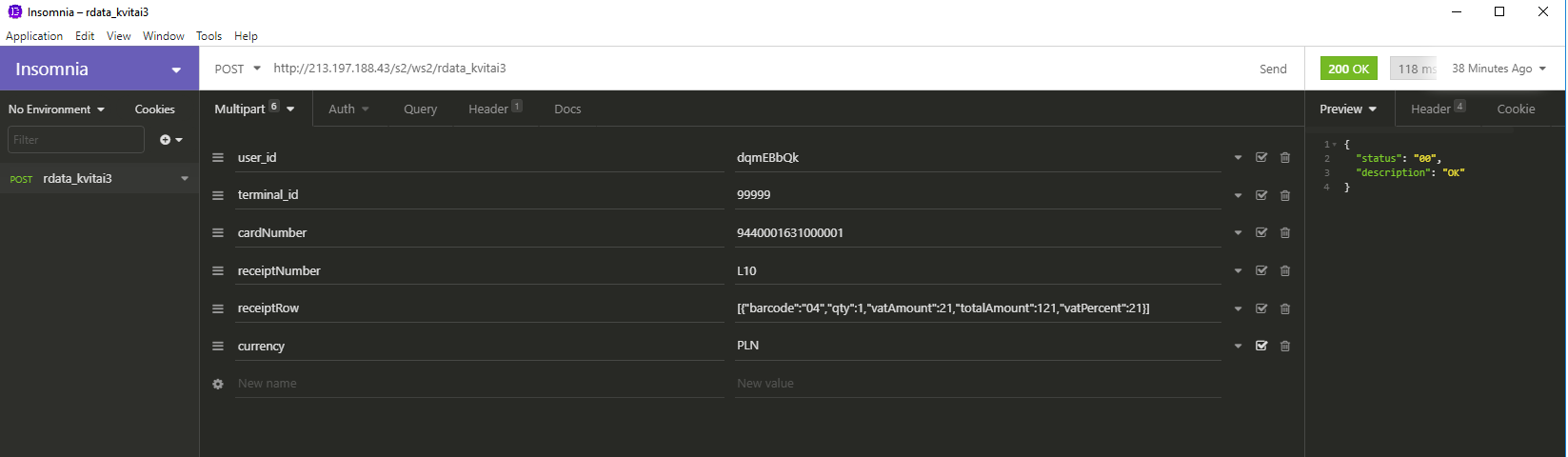The width and height of the screenshot is (1568, 457).
Task: Disable the user_id field checkbox
Action: (x=1261, y=158)
